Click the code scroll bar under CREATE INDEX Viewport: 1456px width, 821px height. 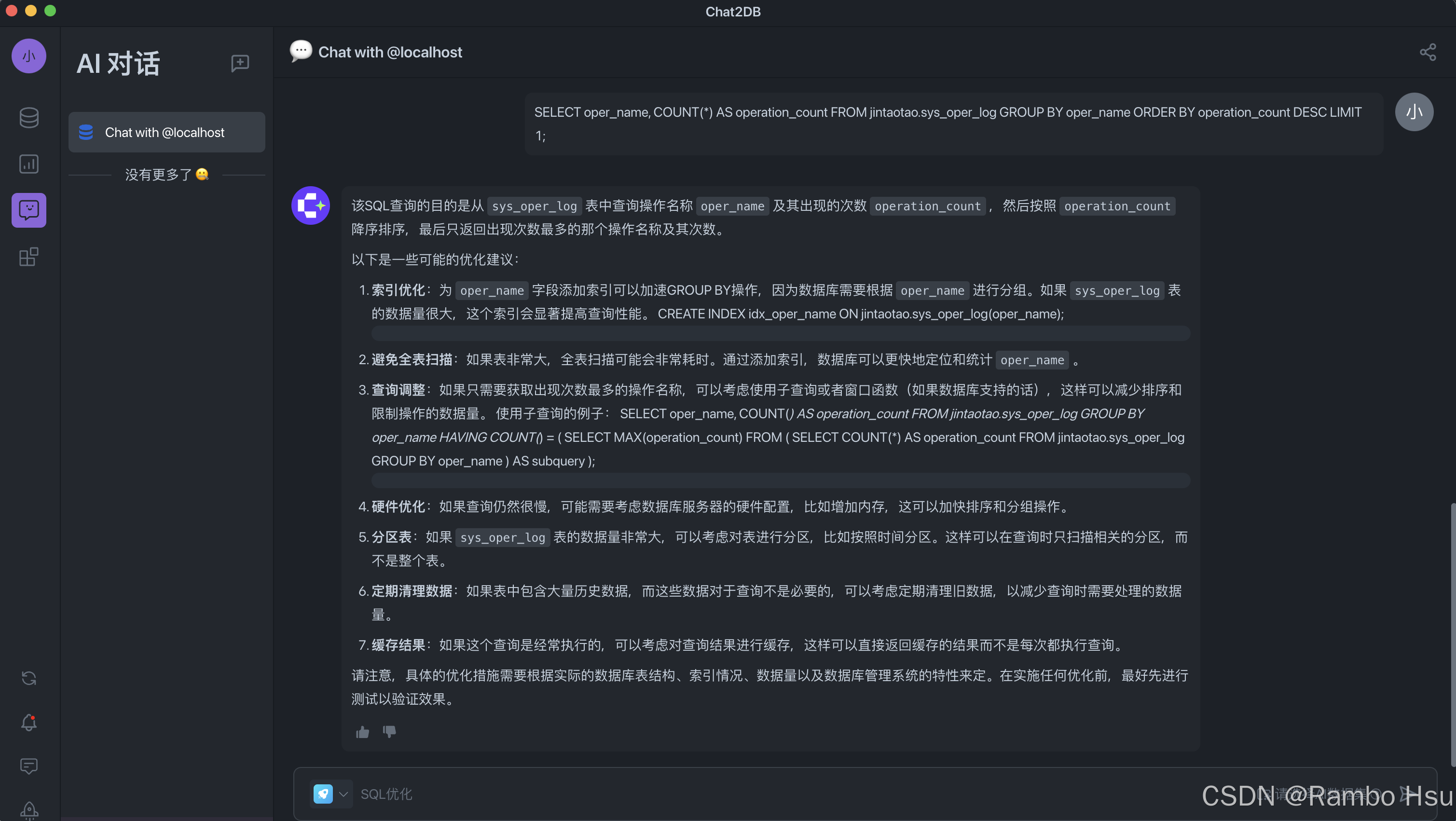click(781, 333)
